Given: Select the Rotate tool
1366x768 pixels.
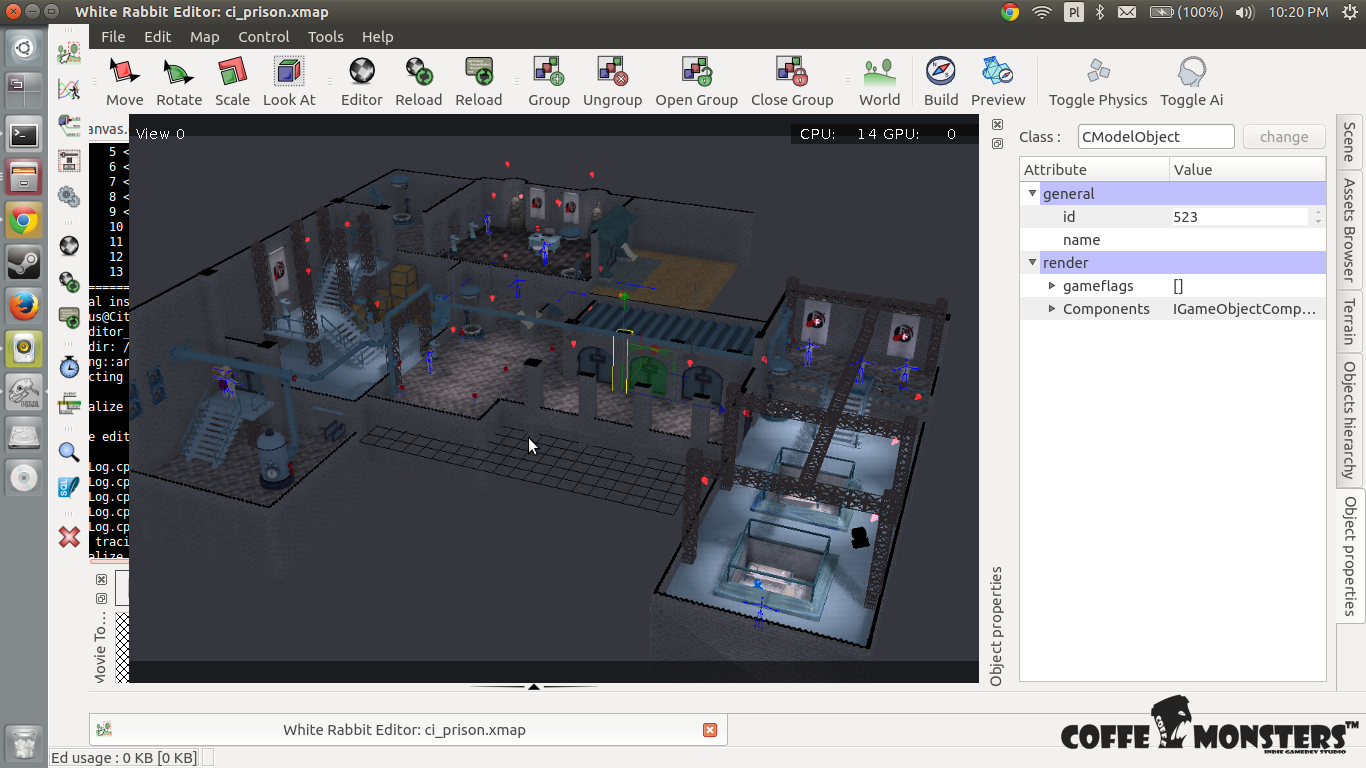Looking at the screenshot, I should click(179, 82).
